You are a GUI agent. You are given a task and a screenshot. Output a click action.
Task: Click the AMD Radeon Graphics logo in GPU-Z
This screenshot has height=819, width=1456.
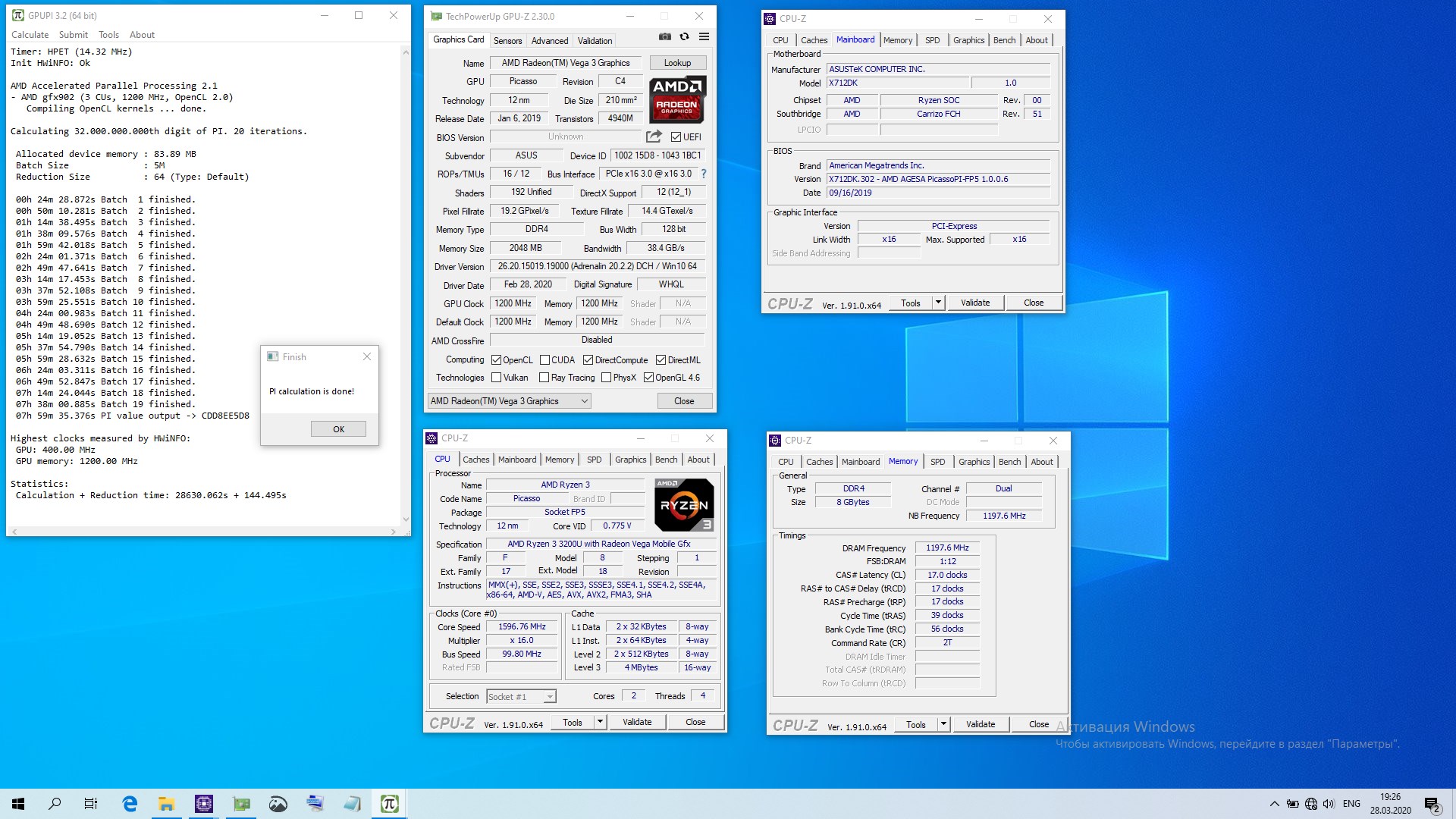pos(678,99)
